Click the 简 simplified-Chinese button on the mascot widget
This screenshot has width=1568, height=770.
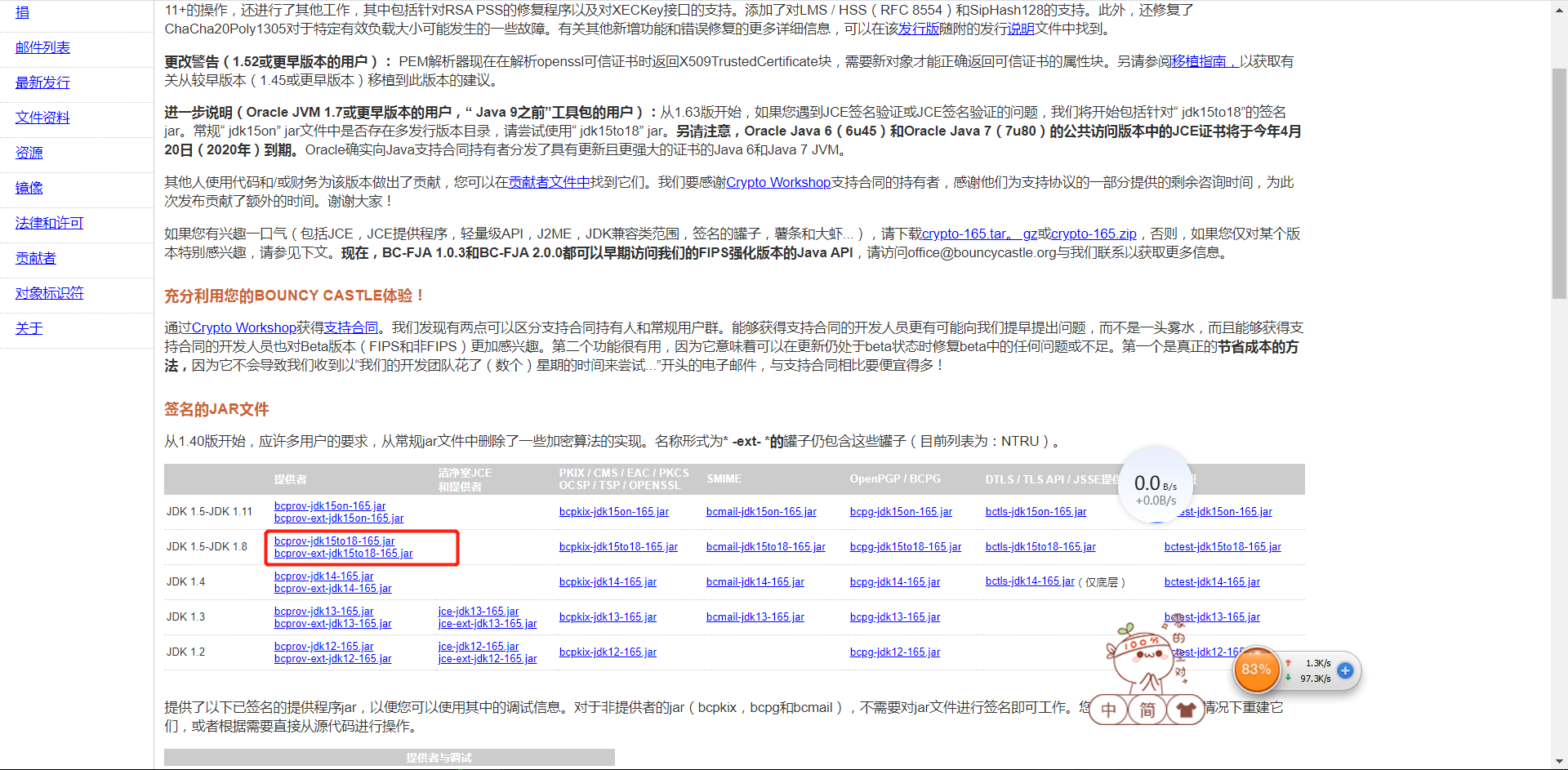[x=1147, y=710]
